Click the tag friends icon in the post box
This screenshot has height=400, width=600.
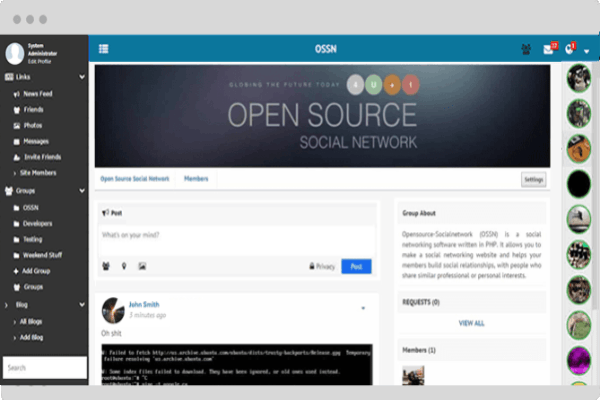tap(106, 266)
